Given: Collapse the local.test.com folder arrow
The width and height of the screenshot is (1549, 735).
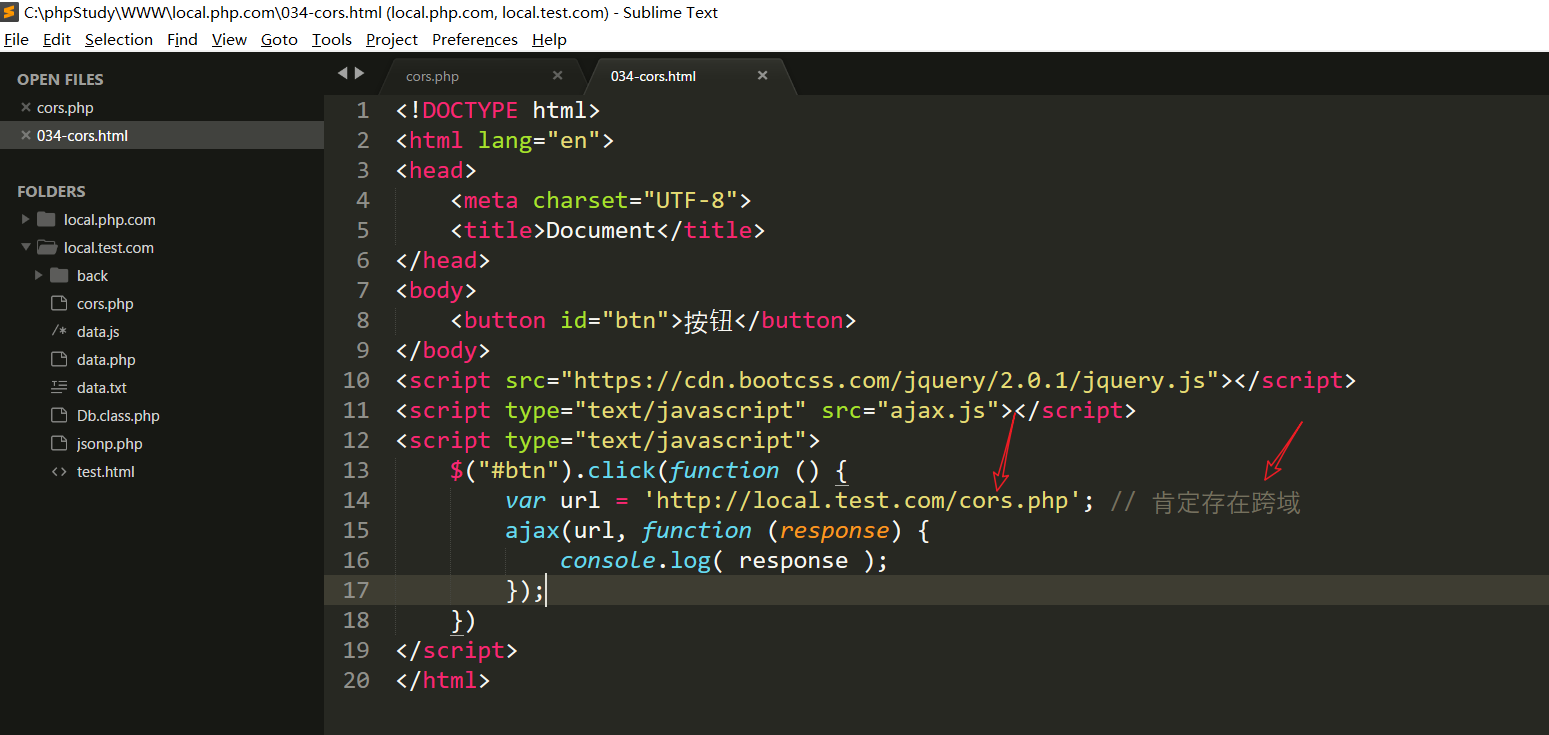Looking at the screenshot, I should click(26, 248).
